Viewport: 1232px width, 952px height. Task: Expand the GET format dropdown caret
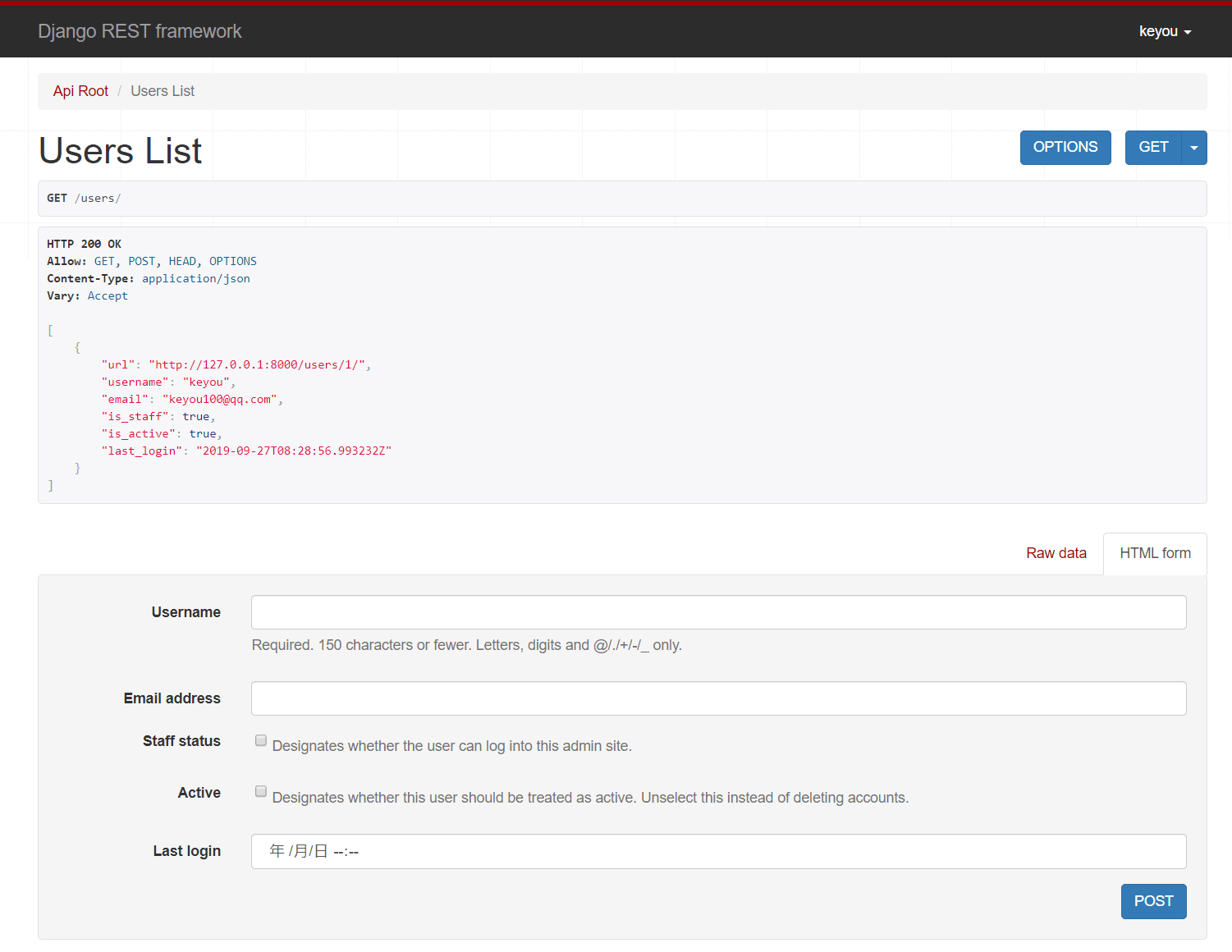point(1194,148)
